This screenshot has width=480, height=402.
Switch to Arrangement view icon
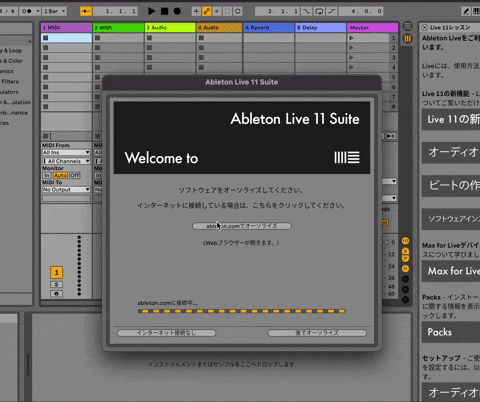407,26
